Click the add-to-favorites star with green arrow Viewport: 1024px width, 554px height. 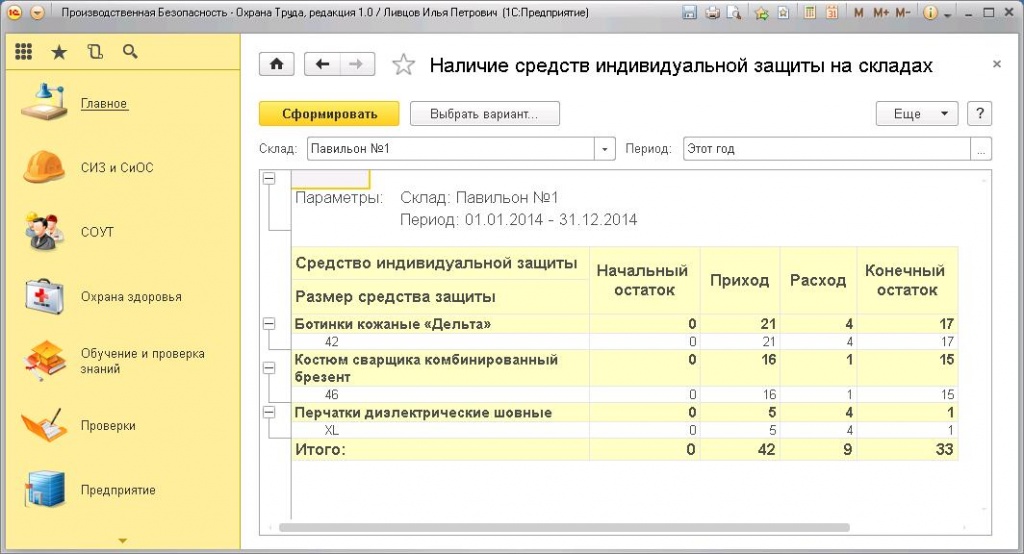click(x=761, y=12)
